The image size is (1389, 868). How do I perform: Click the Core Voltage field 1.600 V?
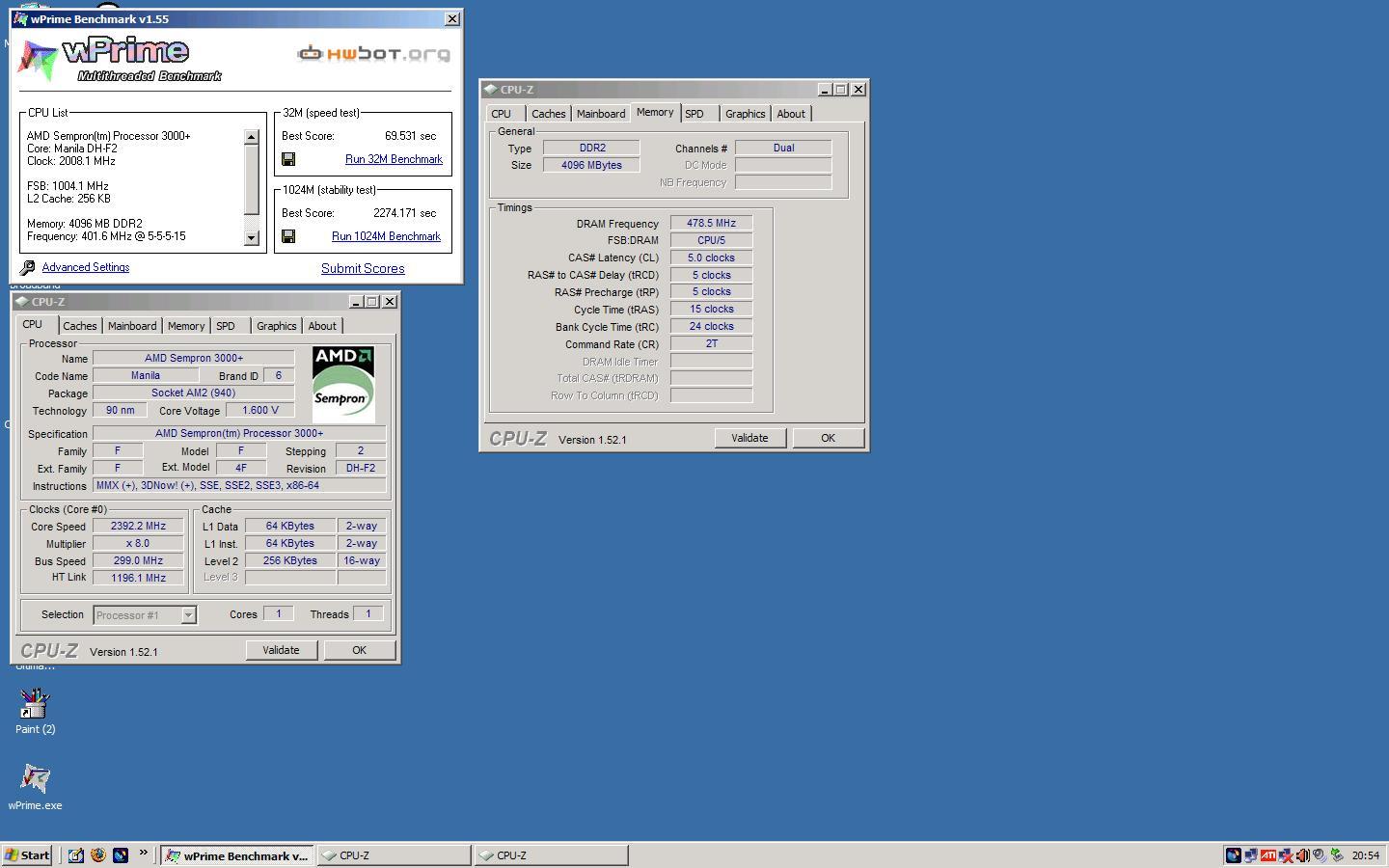coord(259,410)
